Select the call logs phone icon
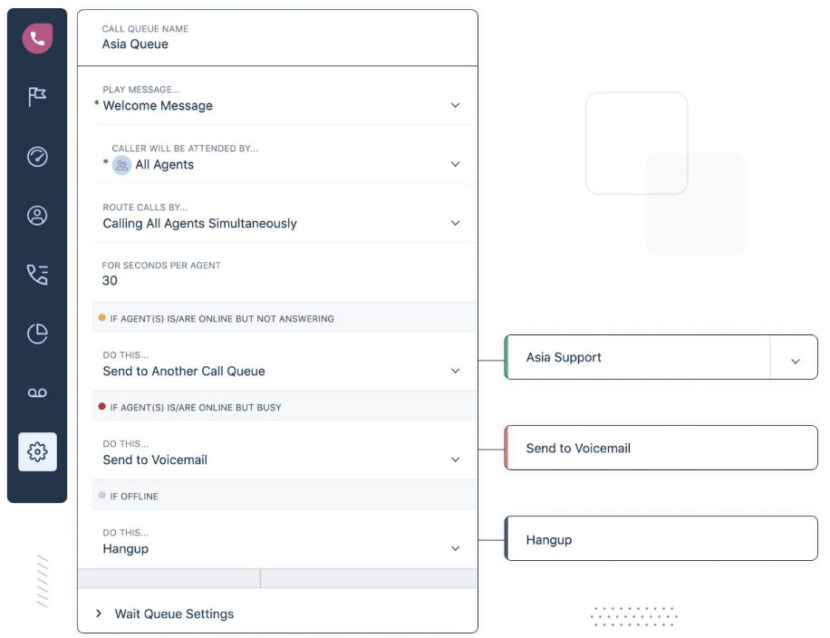 tap(37, 274)
